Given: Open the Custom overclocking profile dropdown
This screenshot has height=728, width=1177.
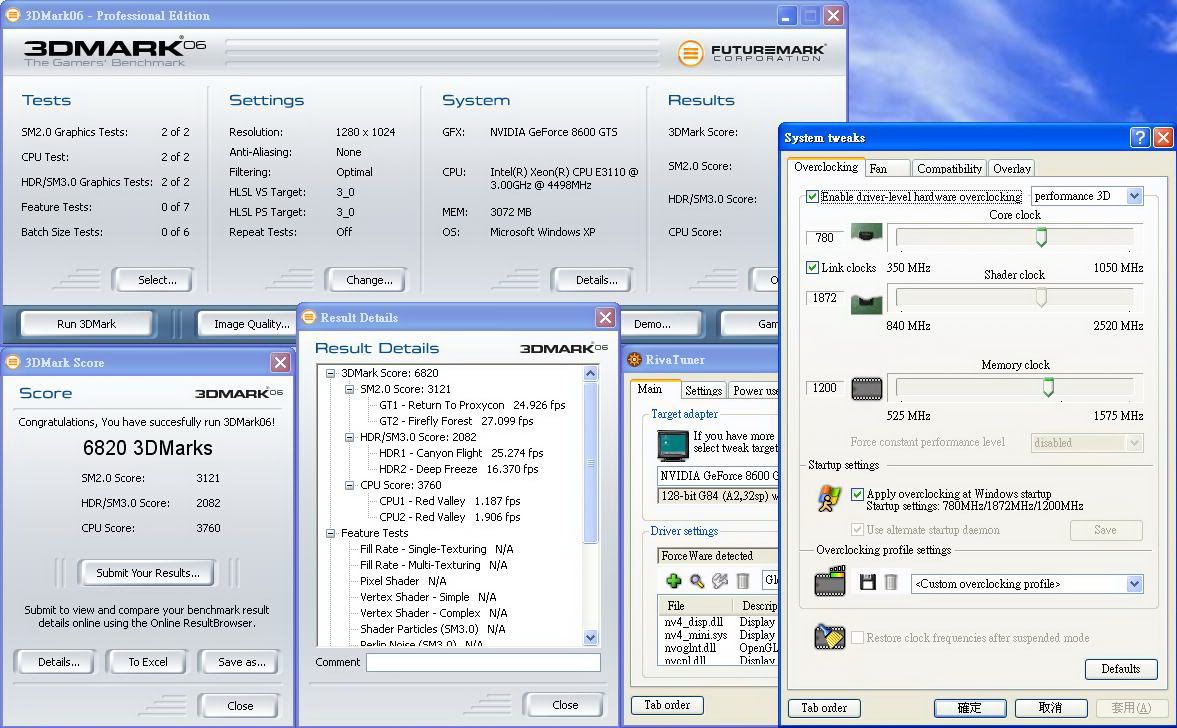Looking at the screenshot, I should pyautogui.click(x=1134, y=584).
